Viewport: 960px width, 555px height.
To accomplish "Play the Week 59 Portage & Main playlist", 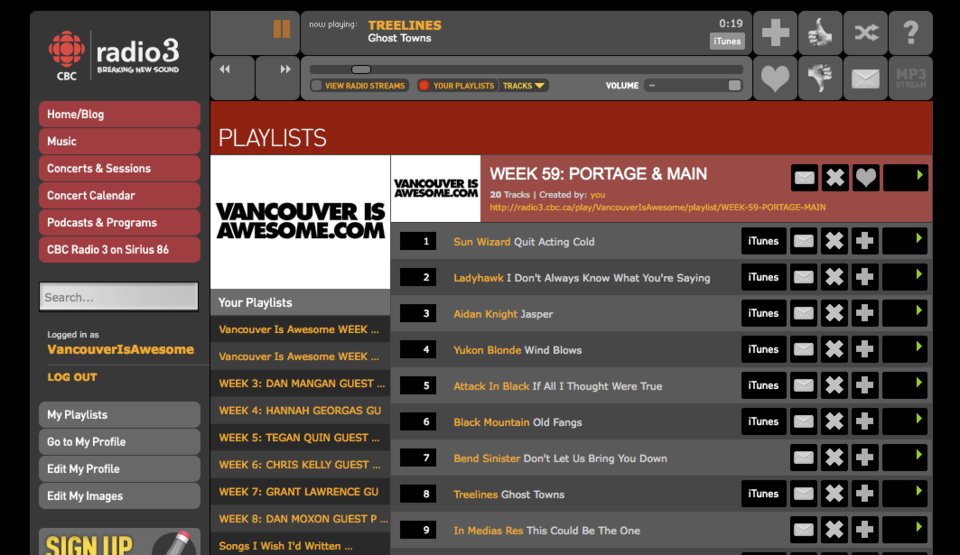I will tap(905, 178).
